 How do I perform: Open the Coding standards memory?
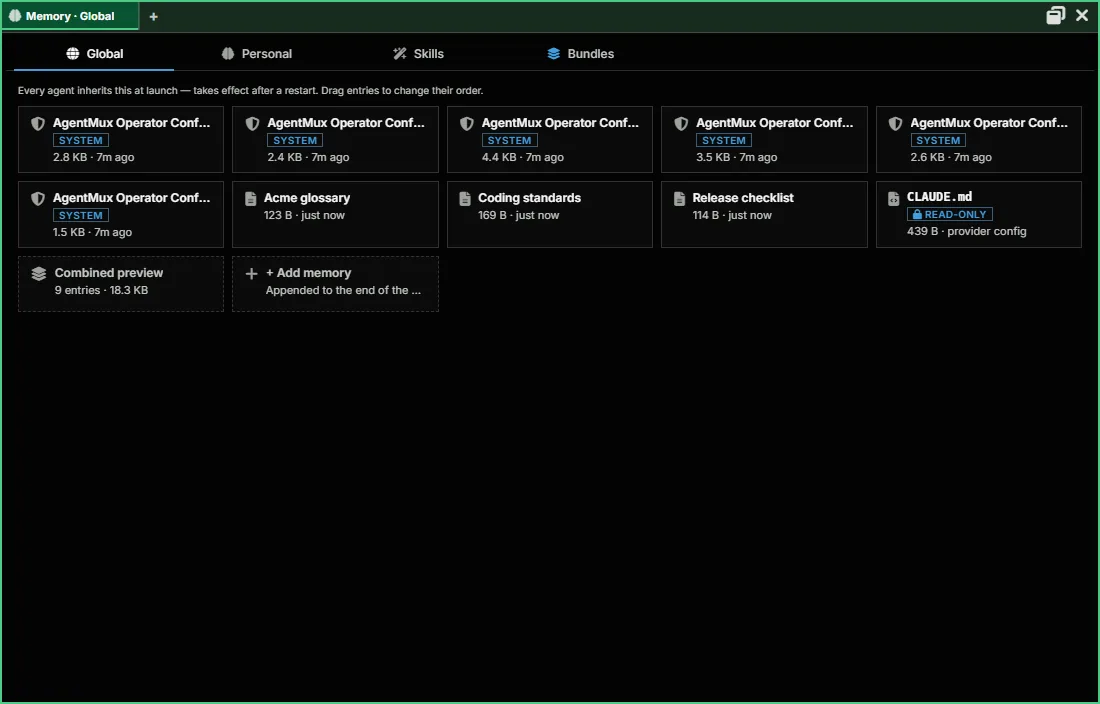(x=550, y=215)
